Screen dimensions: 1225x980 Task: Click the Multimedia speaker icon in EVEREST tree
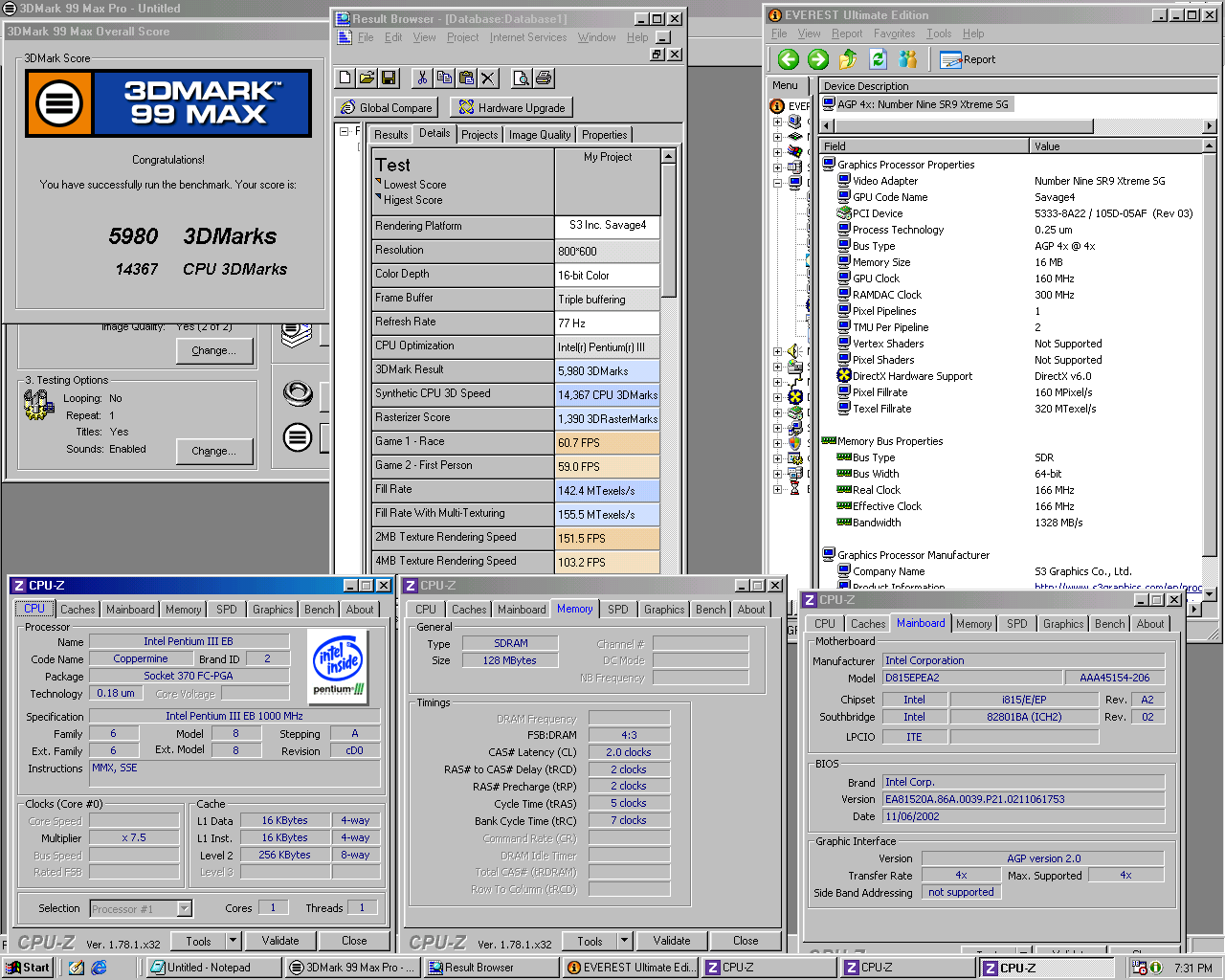pos(794,351)
